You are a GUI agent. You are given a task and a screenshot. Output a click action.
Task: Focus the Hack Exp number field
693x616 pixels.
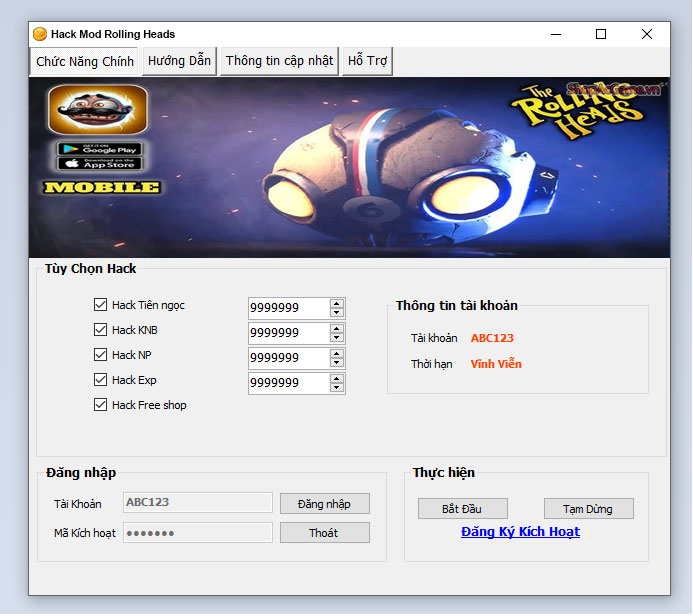click(289, 383)
